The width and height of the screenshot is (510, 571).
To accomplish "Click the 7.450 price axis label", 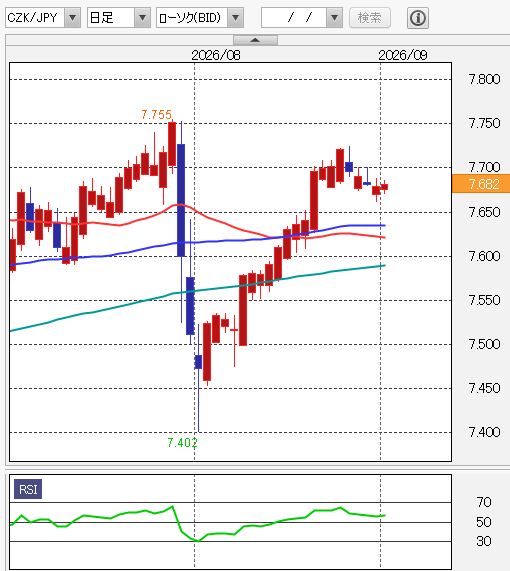I will point(484,388).
